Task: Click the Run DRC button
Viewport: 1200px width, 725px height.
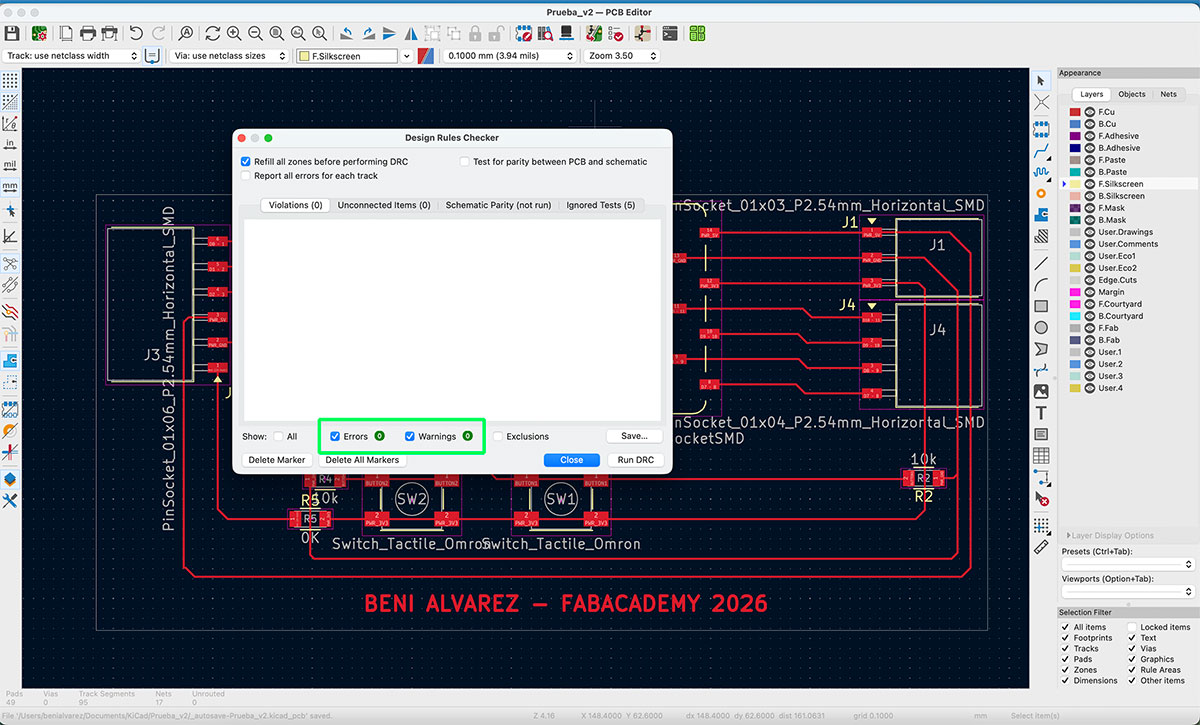Action: [x=635, y=460]
